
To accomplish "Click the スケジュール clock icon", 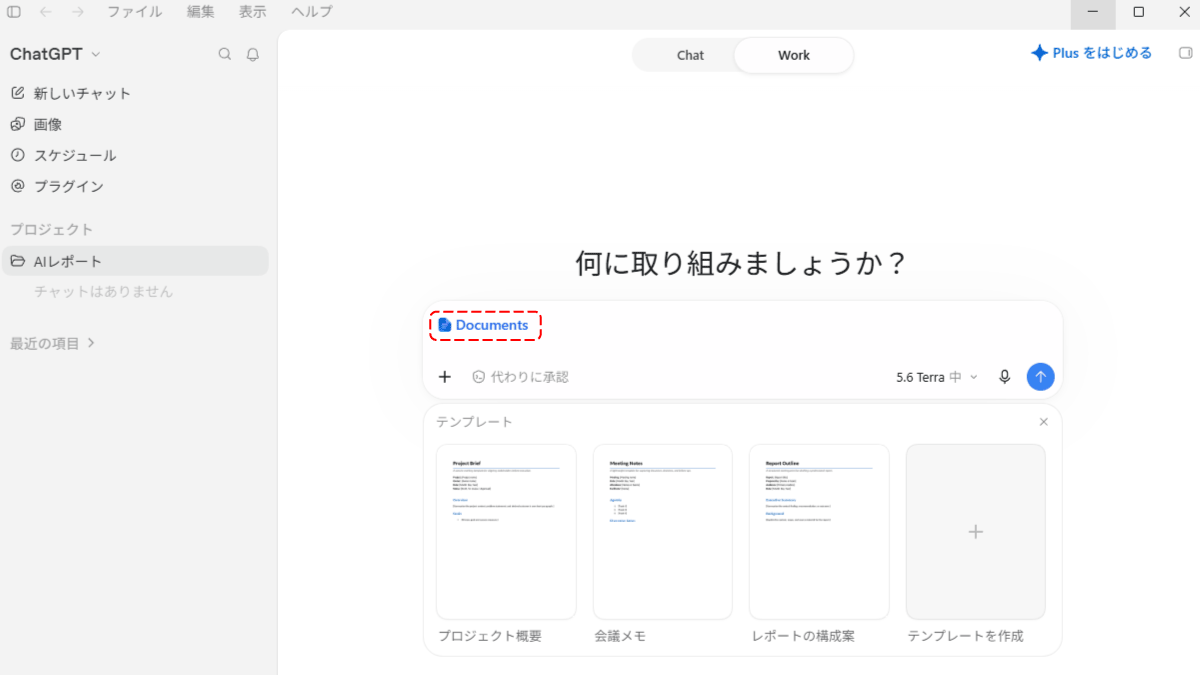I will click(17, 155).
